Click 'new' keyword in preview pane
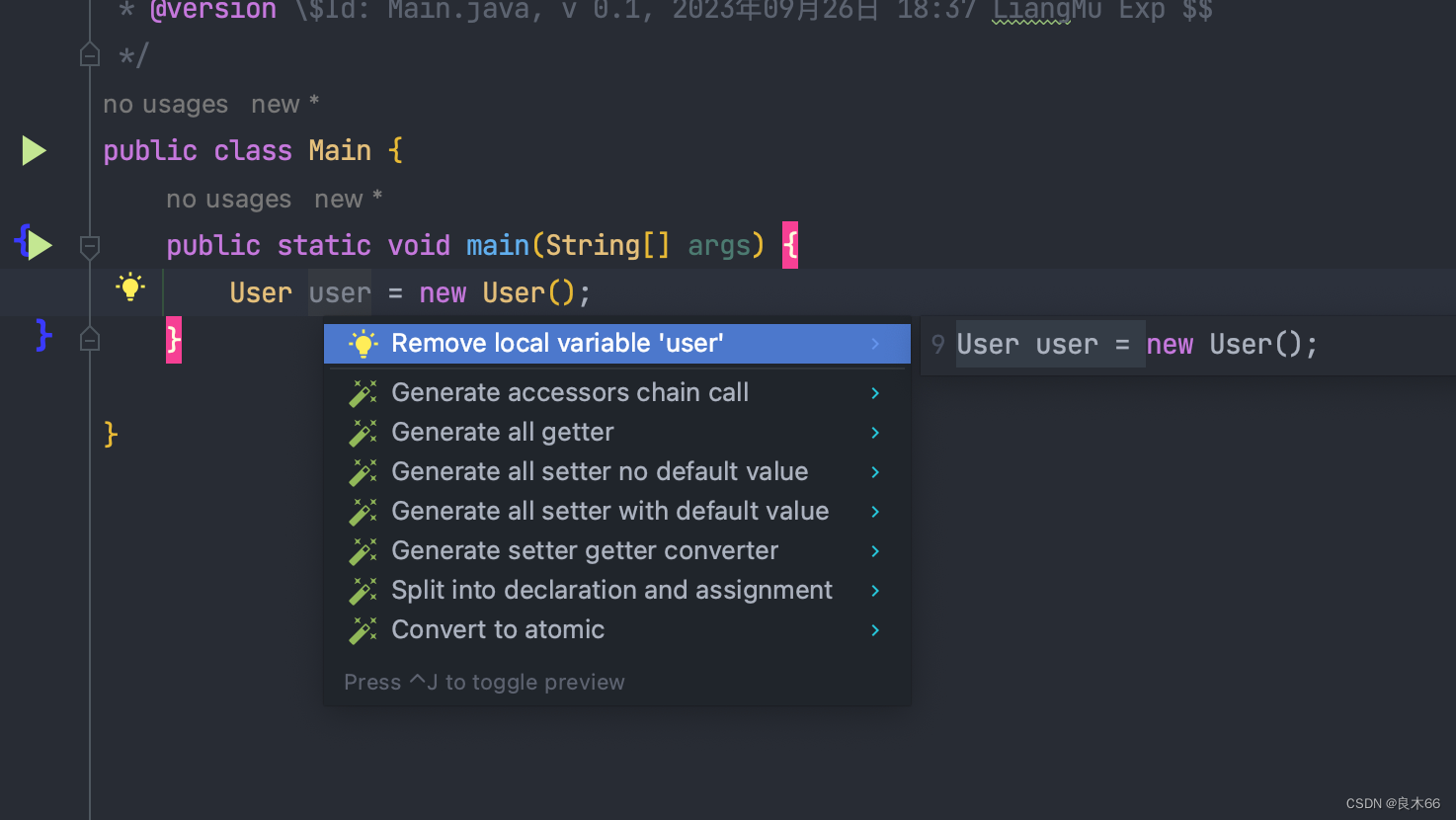This screenshot has height=820, width=1456. coord(1170,345)
